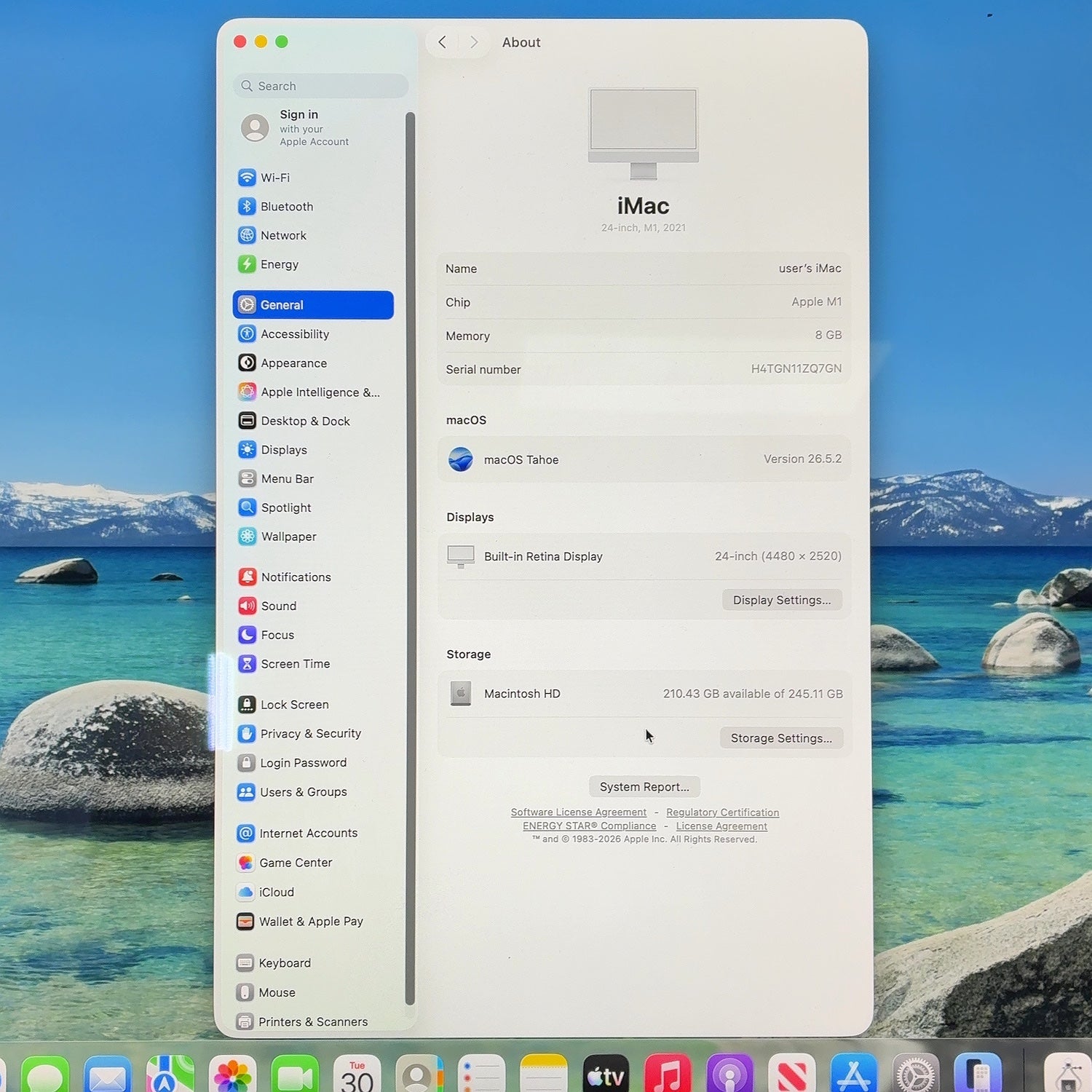
Task: Select Login Password in sidebar
Action: click(313, 763)
